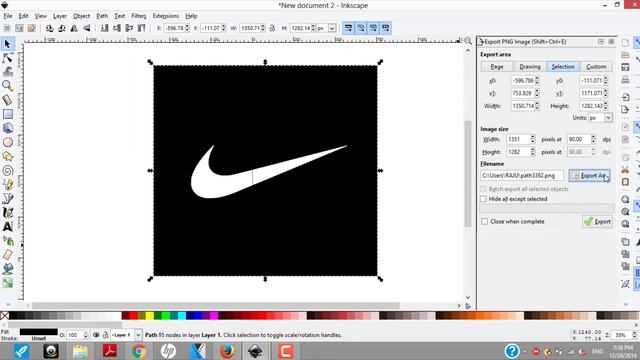Screen dimensions: 640x360
Task: Switch export area to Custom
Action: [596, 67]
